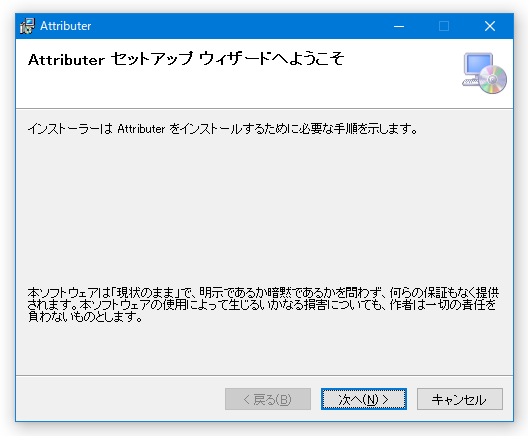The width and height of the screenshot is (528, 436).
Task: Click the computer and CD setup icon
Action: [484, 73]
